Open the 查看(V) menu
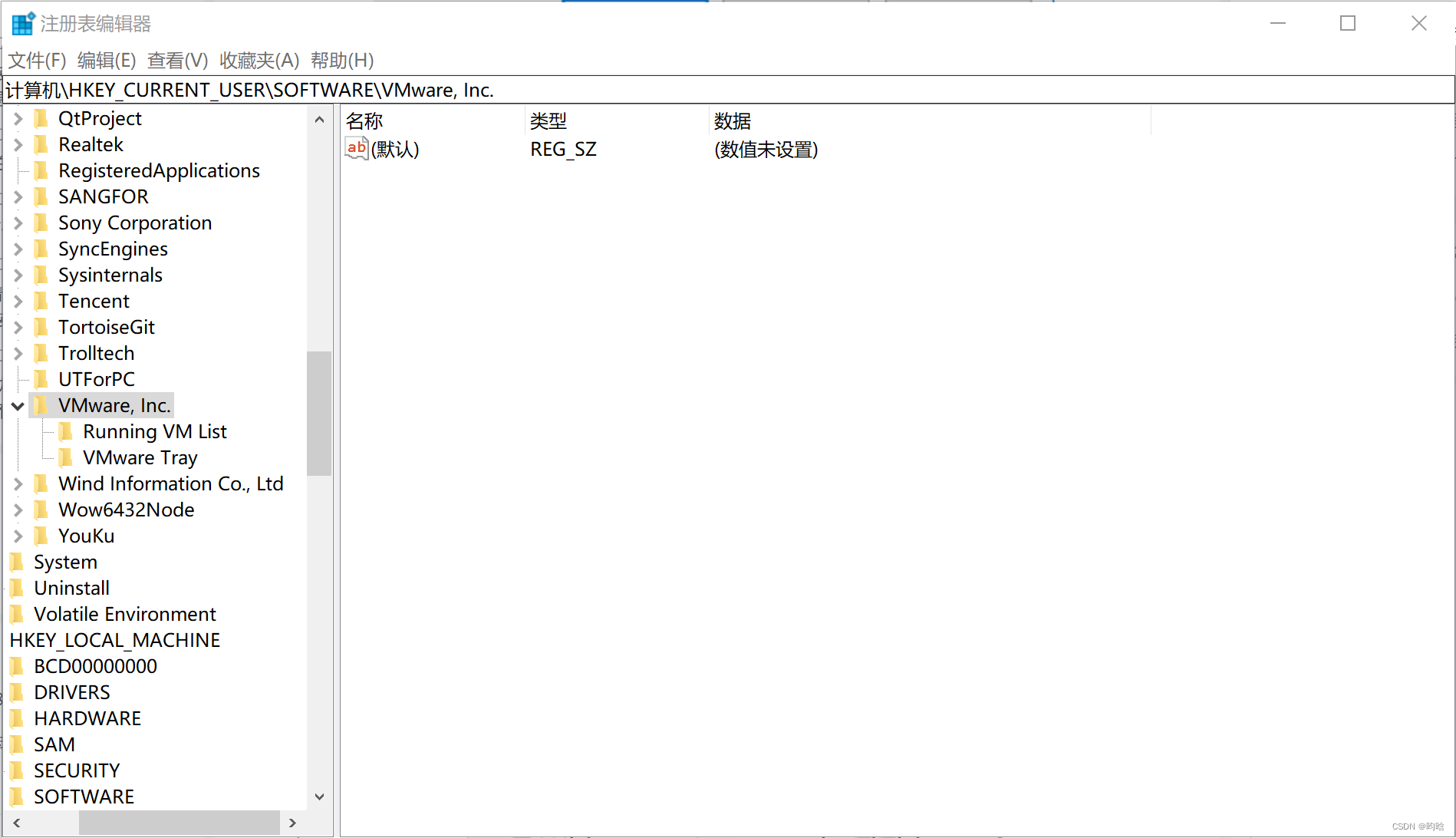Image resolution: width=1456 pixels, height=838 pixels. click(178, 61)
